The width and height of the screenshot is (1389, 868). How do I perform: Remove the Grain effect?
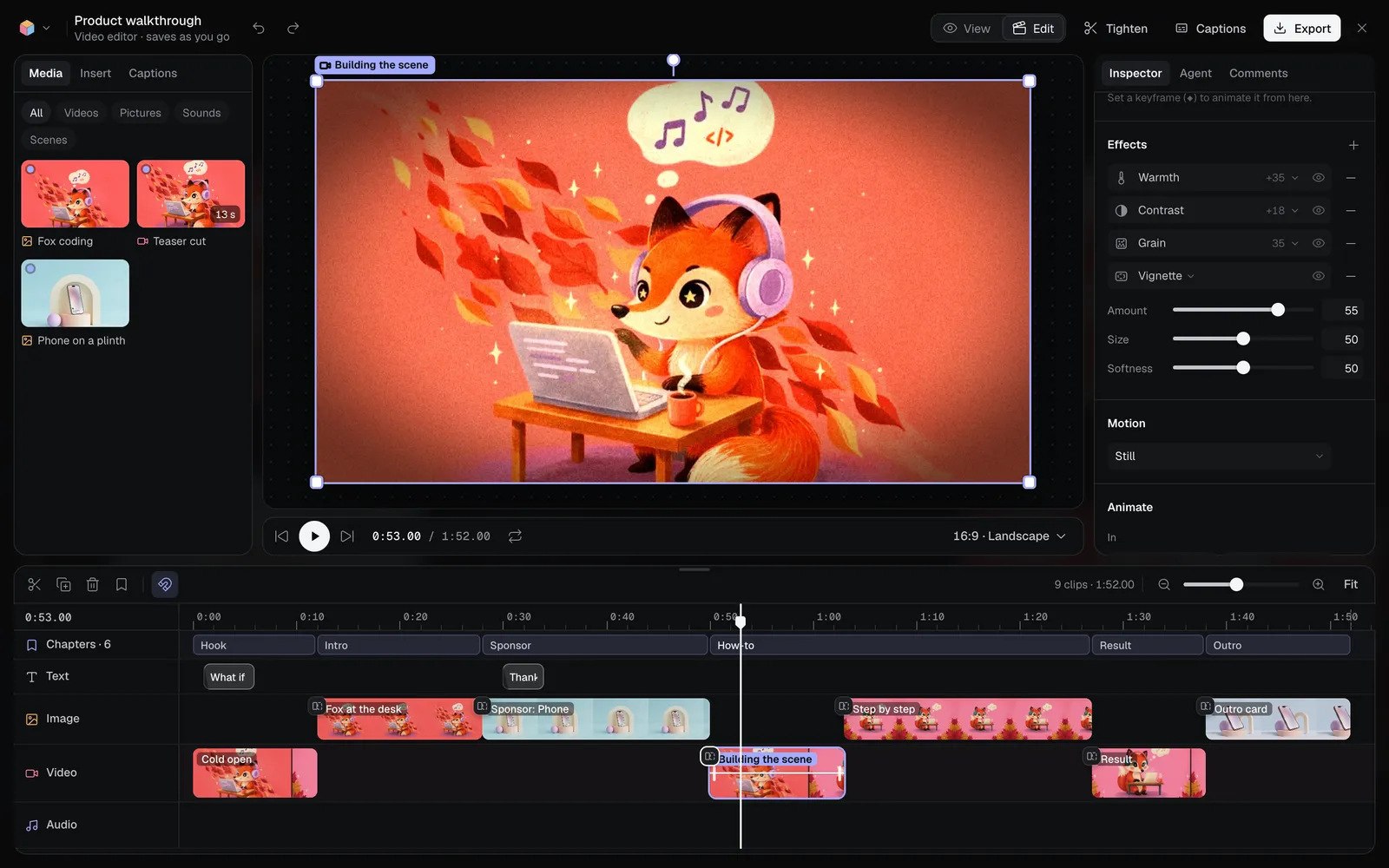1351,243
